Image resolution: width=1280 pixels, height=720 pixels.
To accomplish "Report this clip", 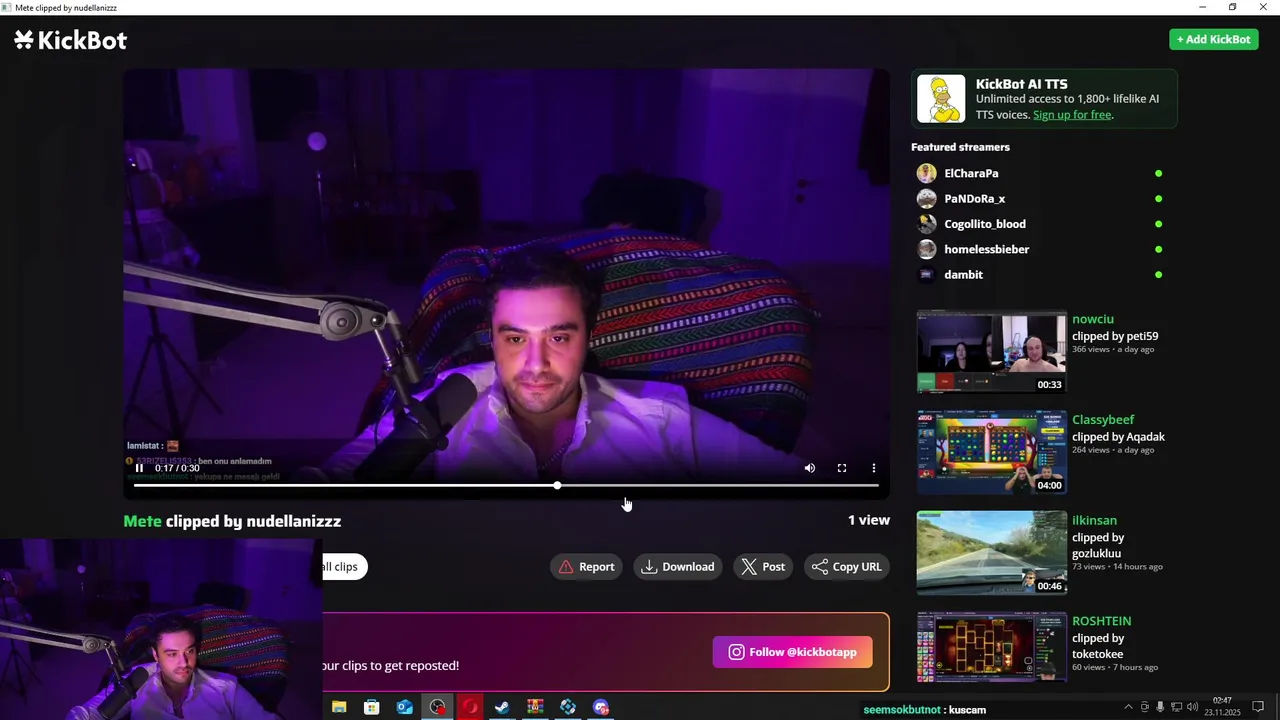I will (586, 567).
